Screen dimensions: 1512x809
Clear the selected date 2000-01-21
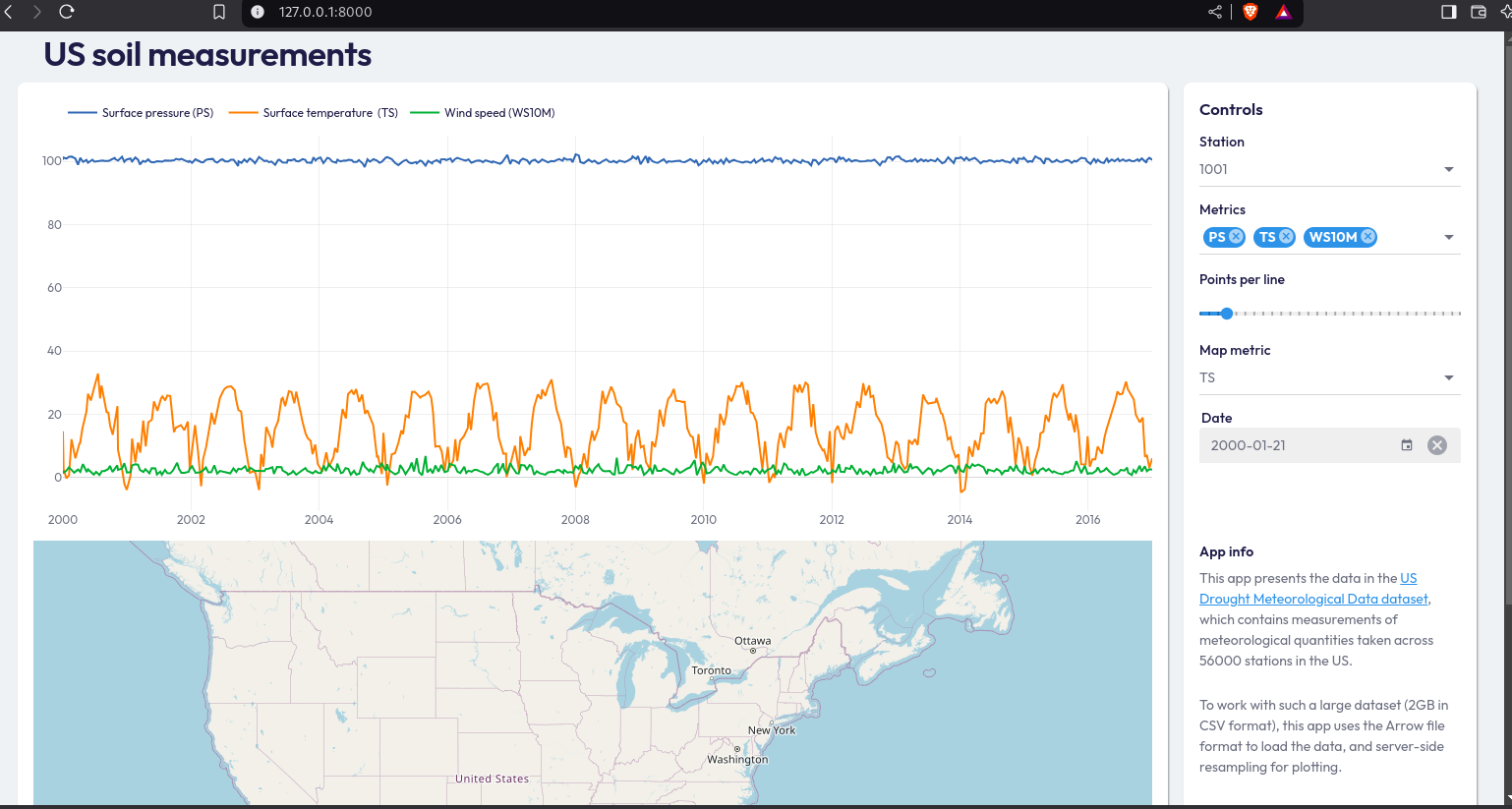(x=1437, y=445)
